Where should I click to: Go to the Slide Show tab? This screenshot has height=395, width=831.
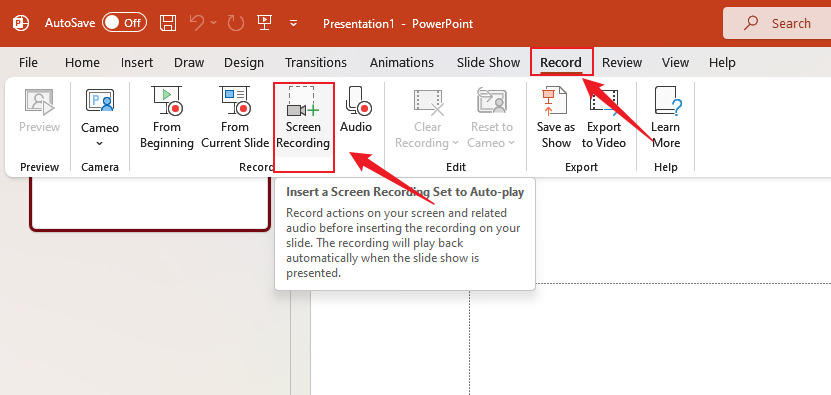coord(488,63)
